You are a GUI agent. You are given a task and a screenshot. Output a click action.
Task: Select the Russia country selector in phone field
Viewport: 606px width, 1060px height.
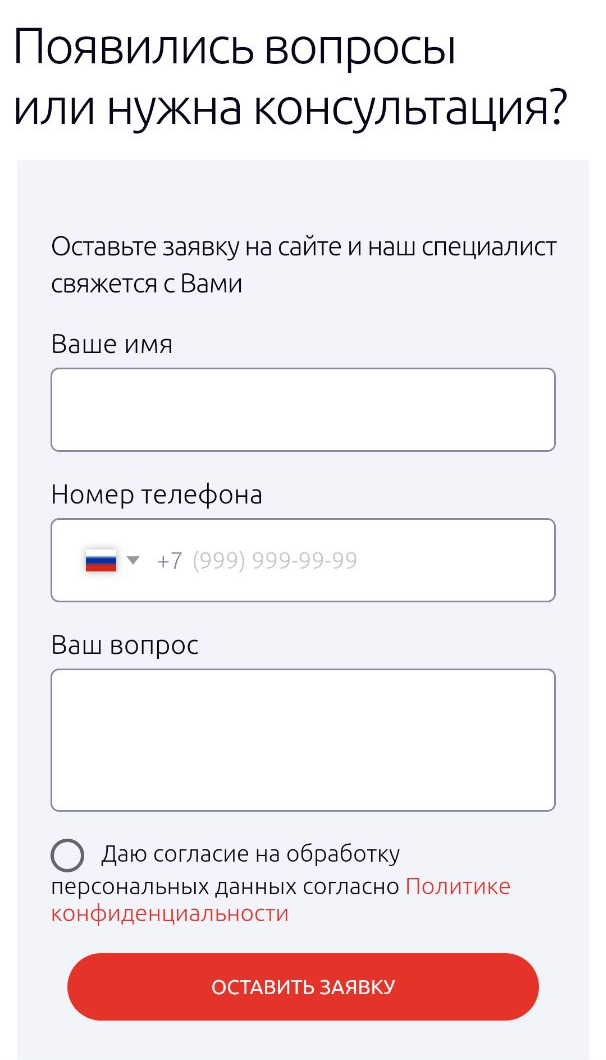pos(112,561)
